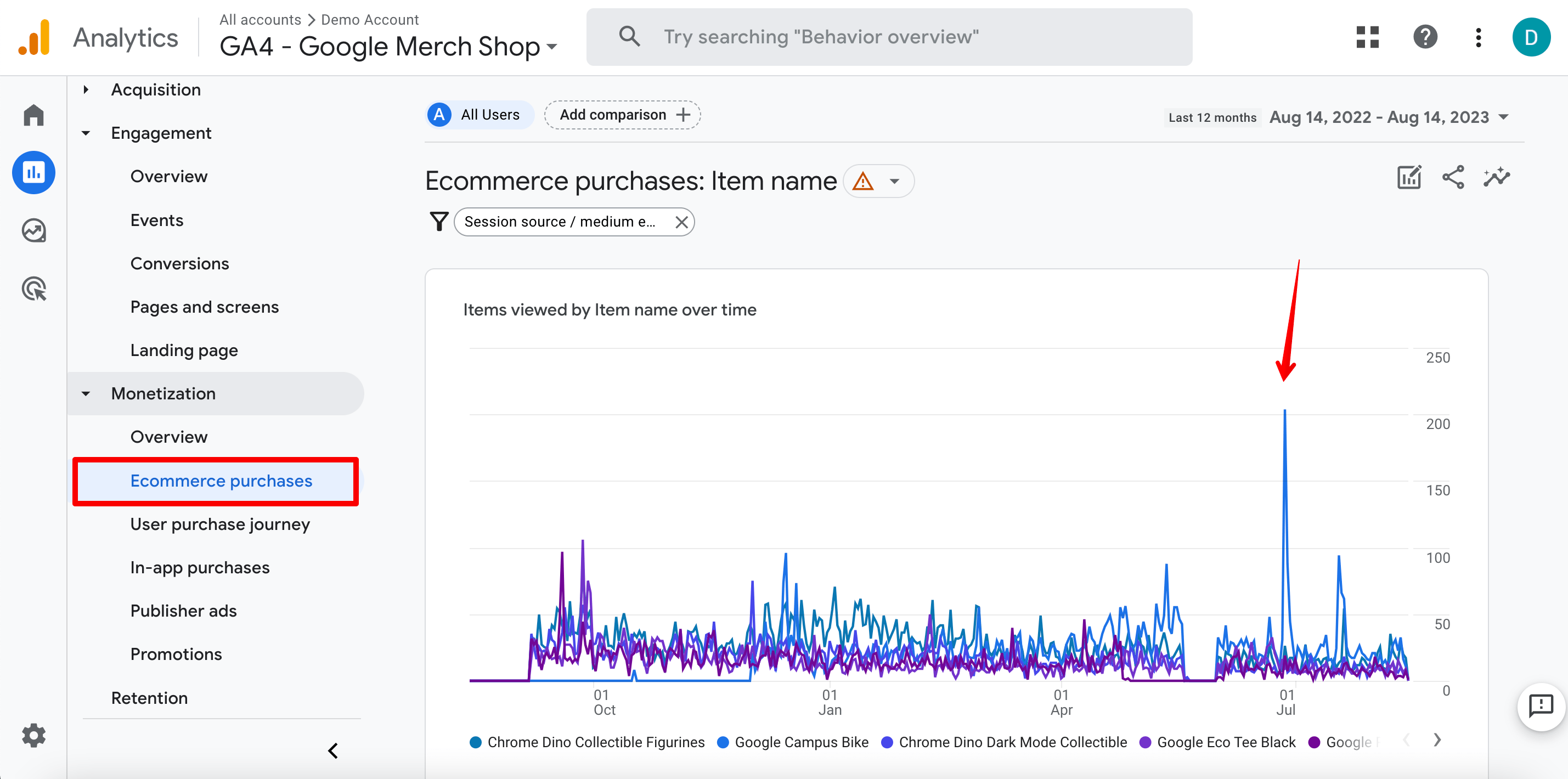Collapse the Monetization section
Viewport: 1568px width, 779px height.
coord(86,394)
